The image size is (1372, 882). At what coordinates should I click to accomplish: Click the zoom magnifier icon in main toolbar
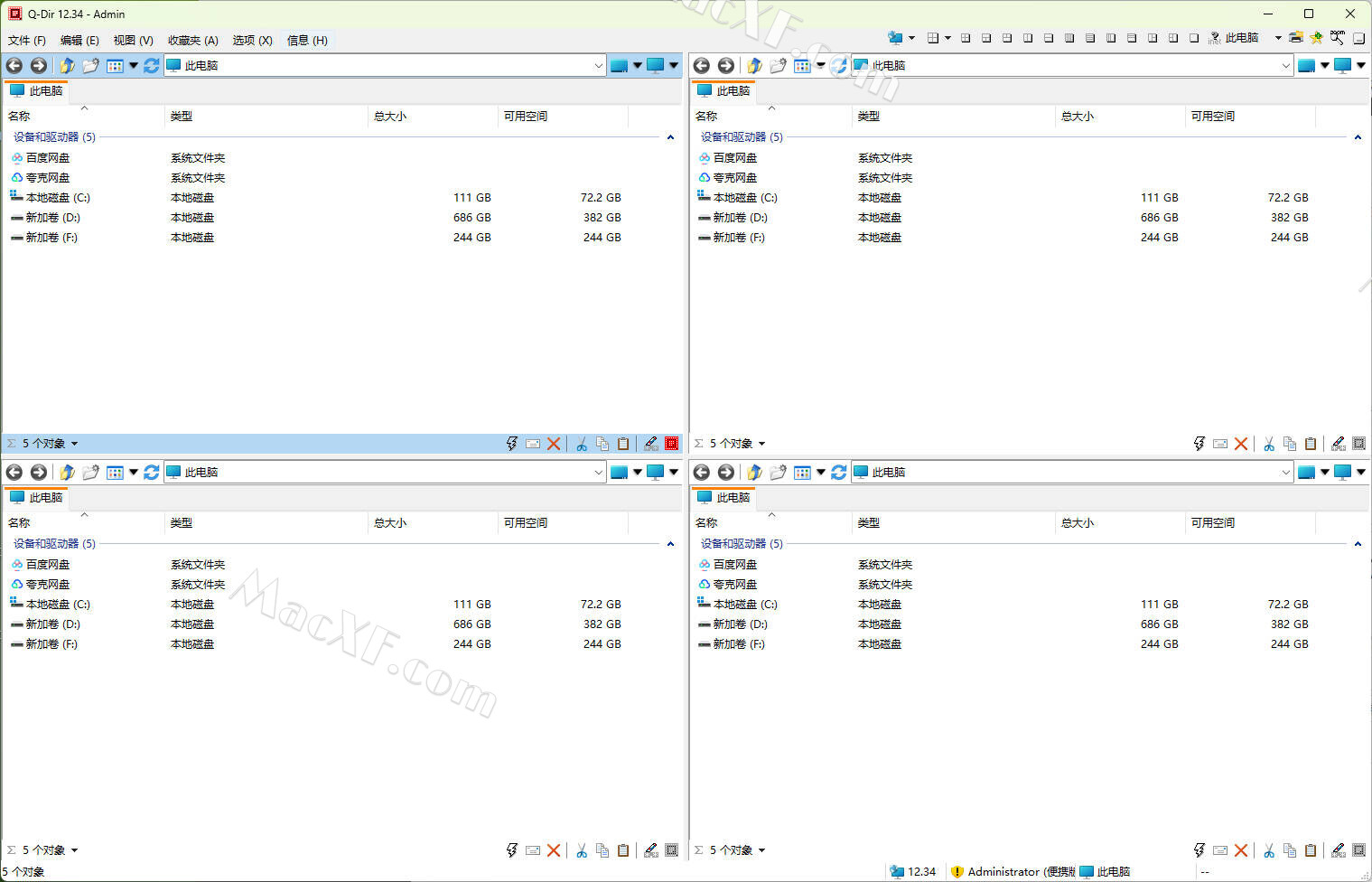(x=1337, y=38)
